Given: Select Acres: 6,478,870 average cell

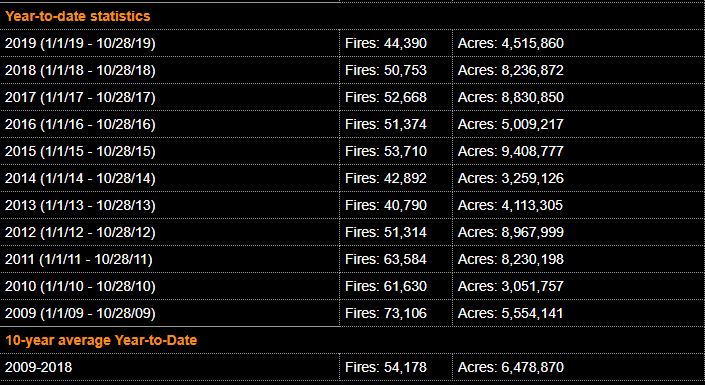Looking at the screenshot, I should 511,367.
